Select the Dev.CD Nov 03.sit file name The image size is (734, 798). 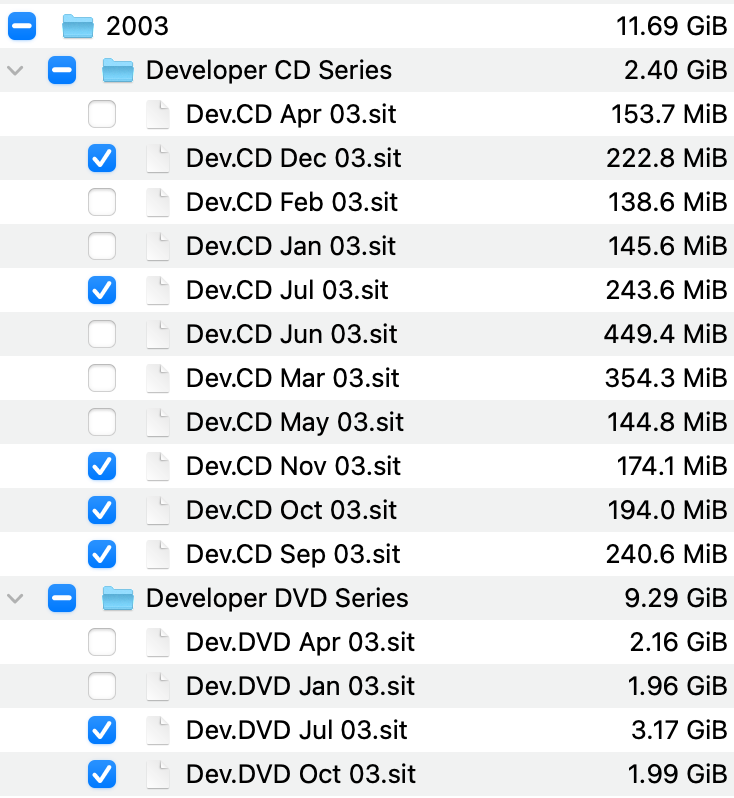click(x=293, y=466)
